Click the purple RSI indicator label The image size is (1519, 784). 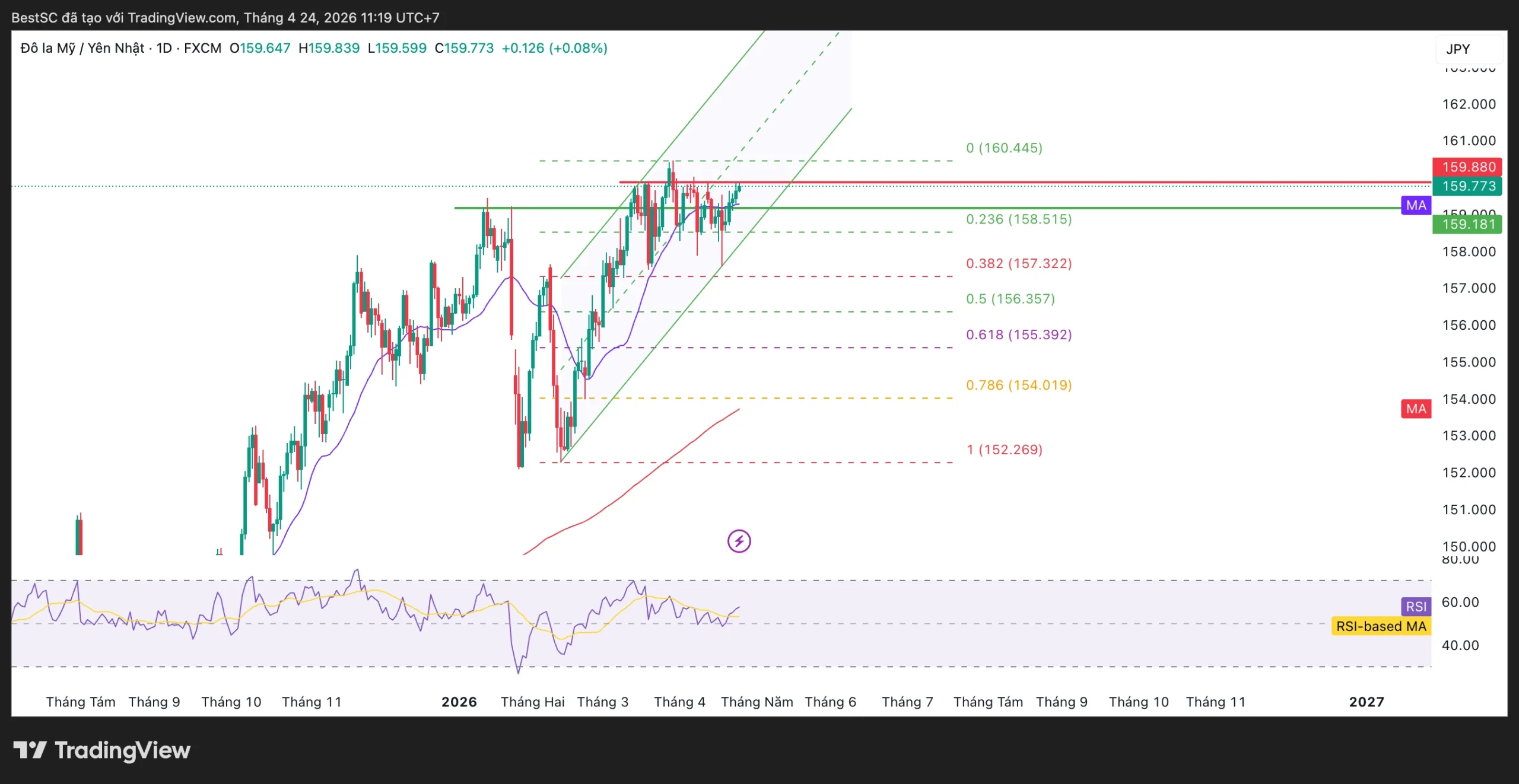pos(1416,606)
